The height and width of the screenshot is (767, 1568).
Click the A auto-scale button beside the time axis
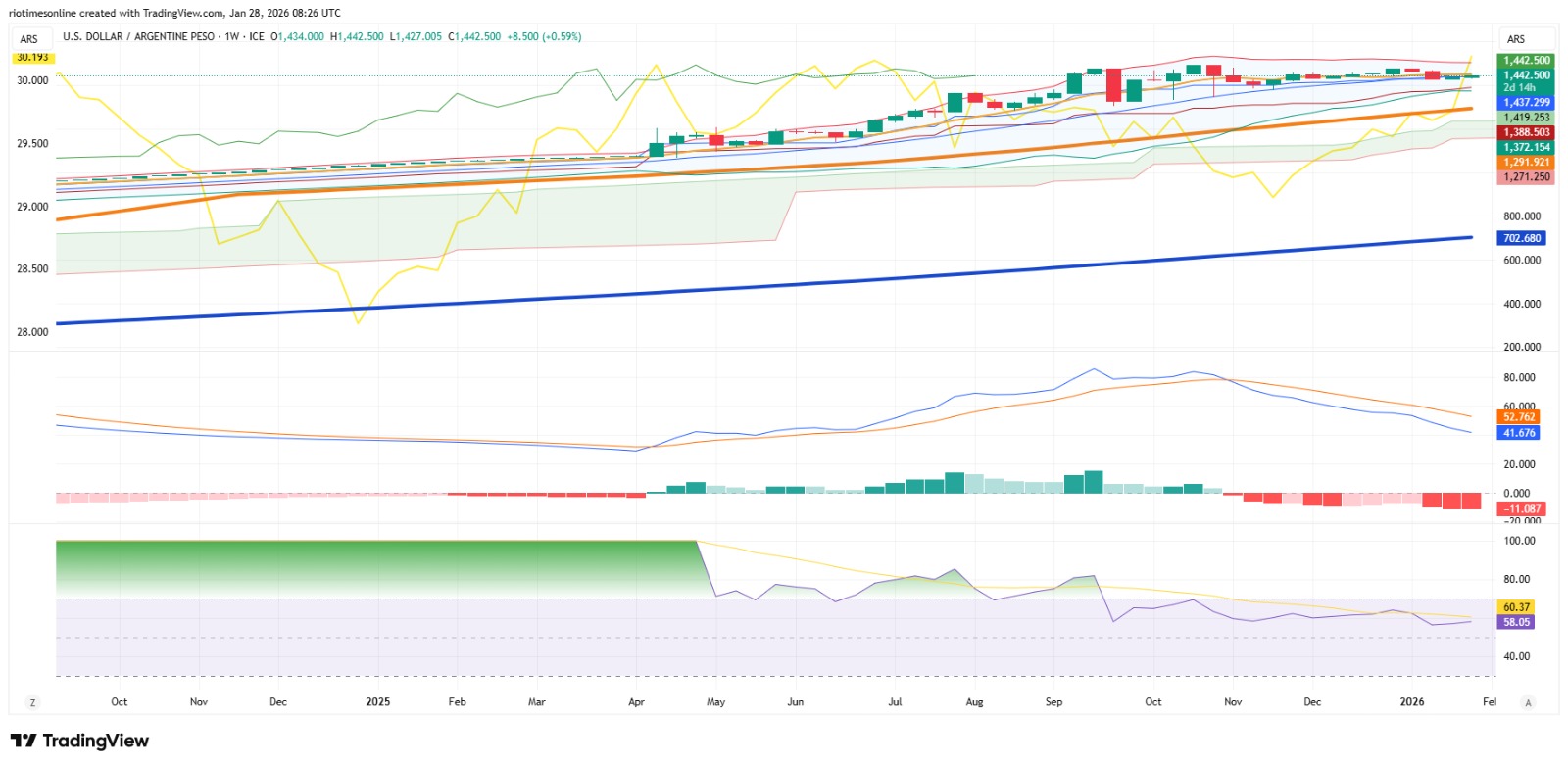(x=1528, y=702)
